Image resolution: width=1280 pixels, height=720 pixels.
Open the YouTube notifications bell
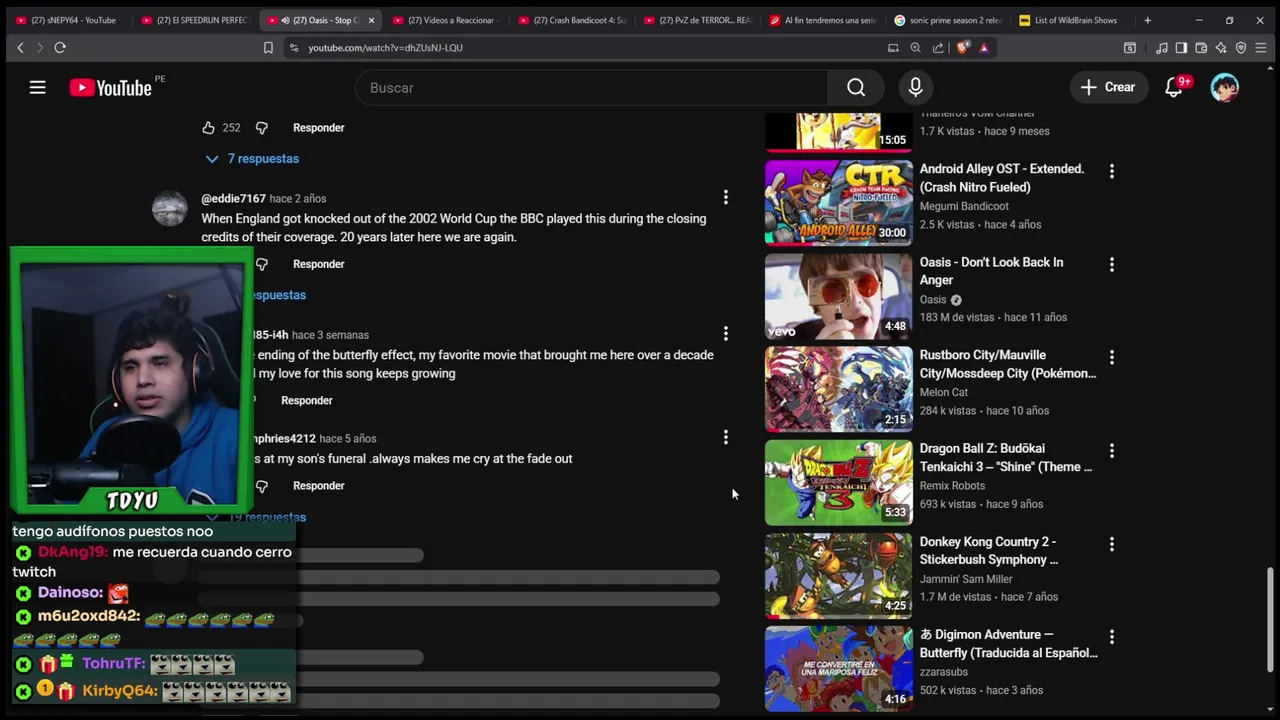[1174, 88]
